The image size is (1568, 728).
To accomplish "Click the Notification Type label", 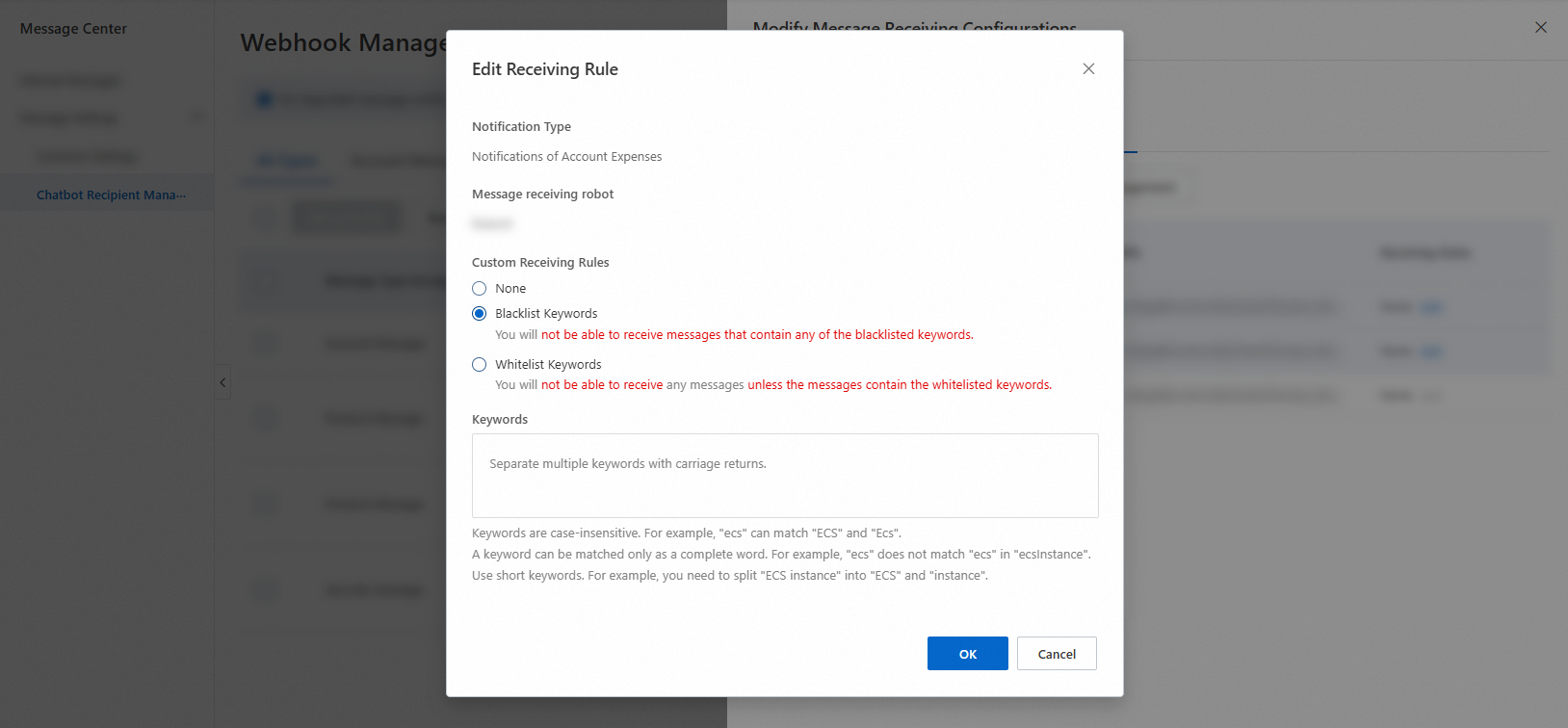I will pos(521,126).
